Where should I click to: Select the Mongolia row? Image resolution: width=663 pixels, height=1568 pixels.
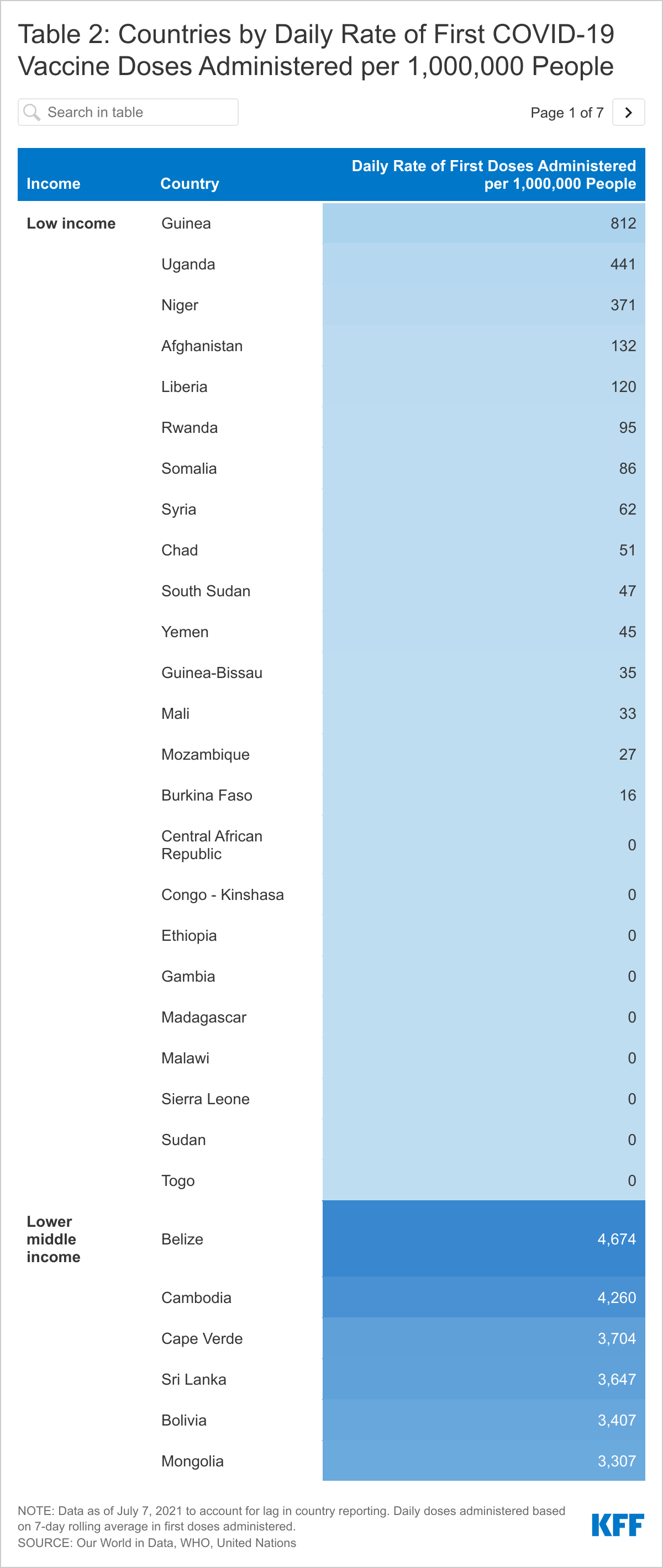point(331,1460)
